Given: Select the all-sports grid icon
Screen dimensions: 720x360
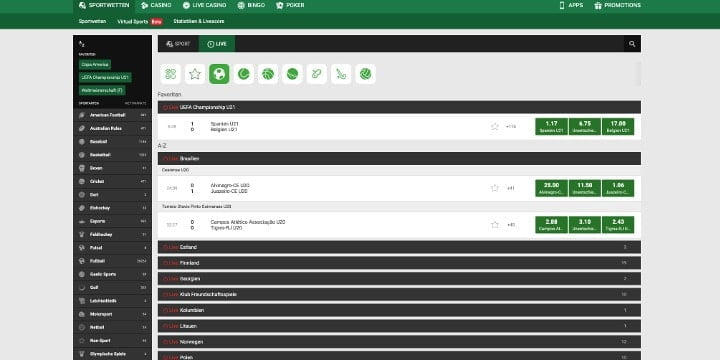Looking at the screenshot, I should [170, 74].
